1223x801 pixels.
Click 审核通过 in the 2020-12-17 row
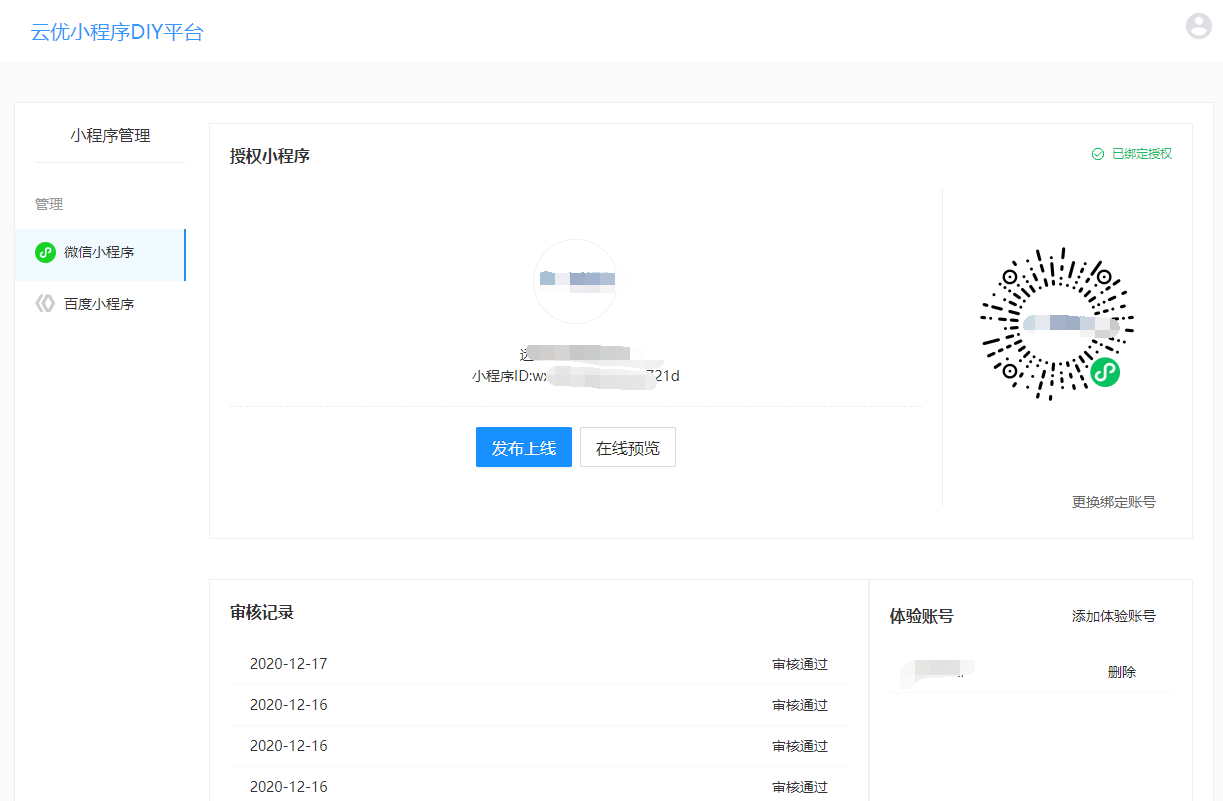(x=800, y=664)
